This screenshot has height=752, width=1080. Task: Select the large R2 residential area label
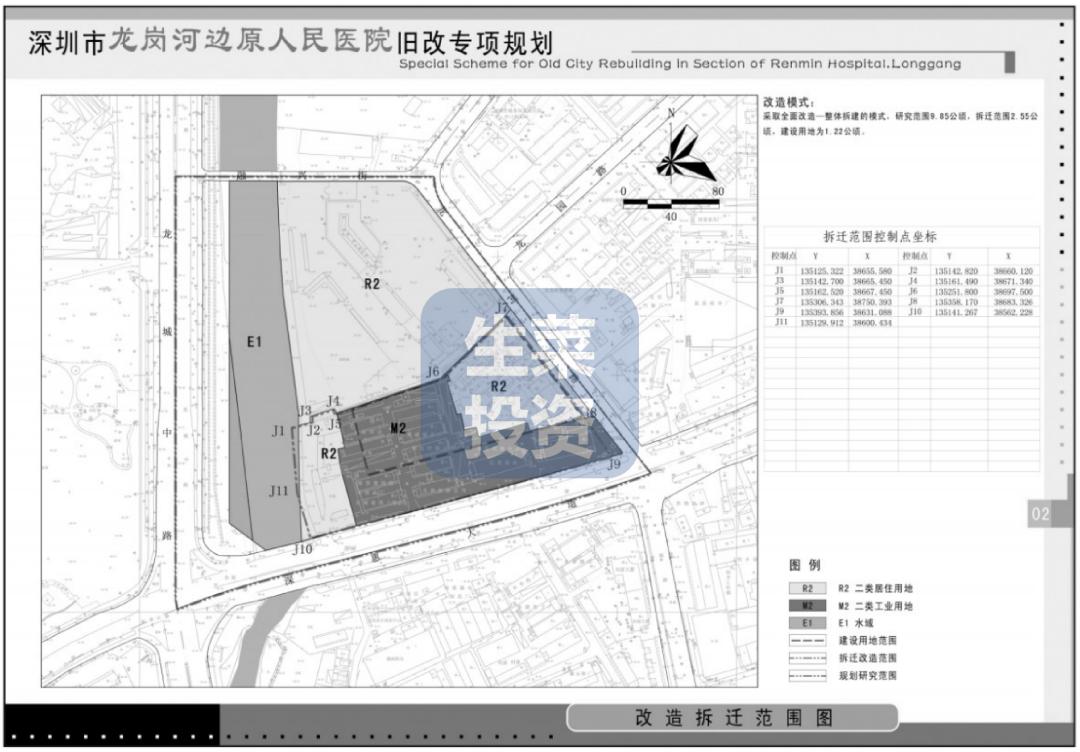click(x=370, y=284)
